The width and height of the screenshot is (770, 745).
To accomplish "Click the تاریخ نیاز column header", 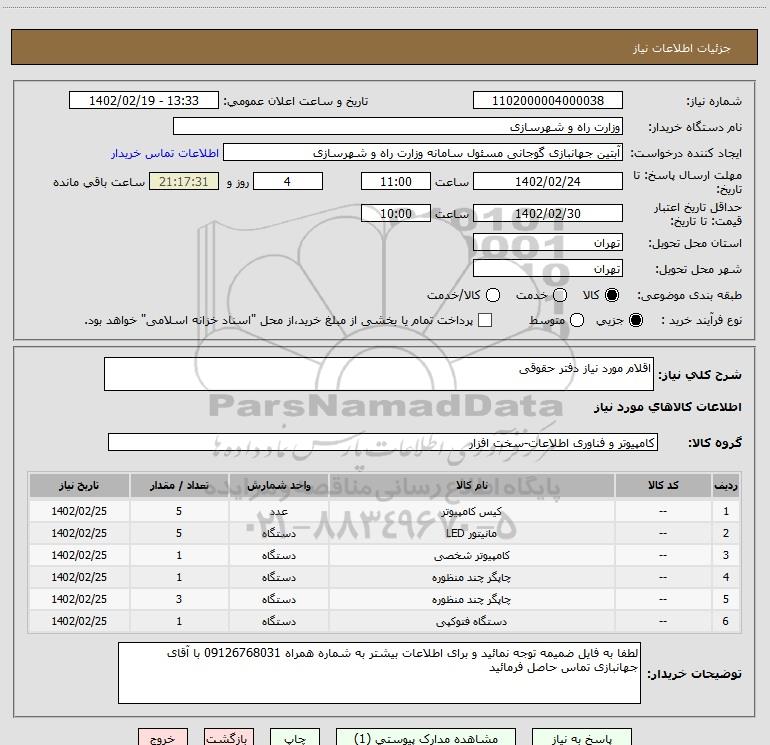I will point(79,485).
